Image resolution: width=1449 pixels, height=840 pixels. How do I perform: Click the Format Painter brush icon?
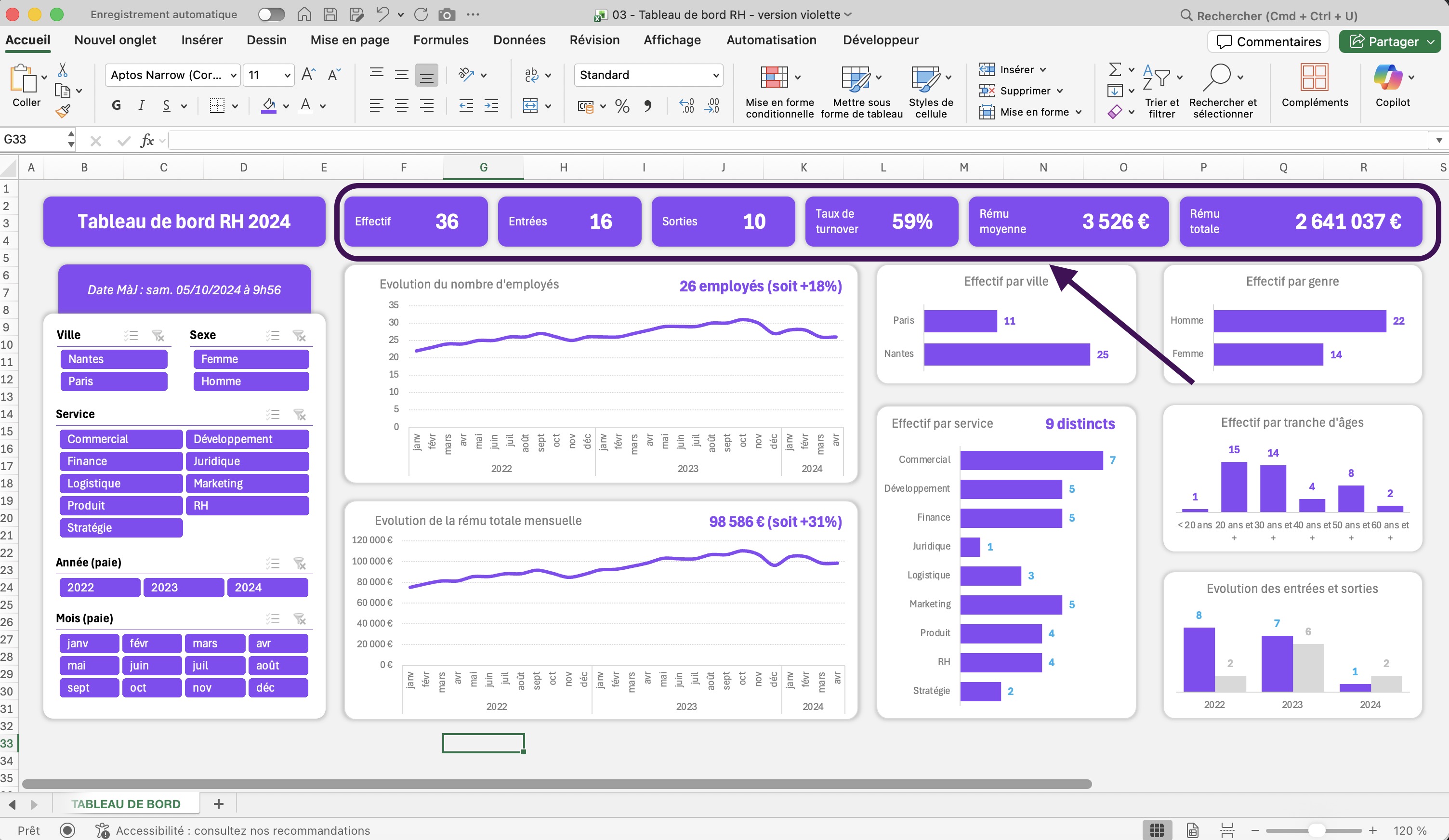(63, 111)
